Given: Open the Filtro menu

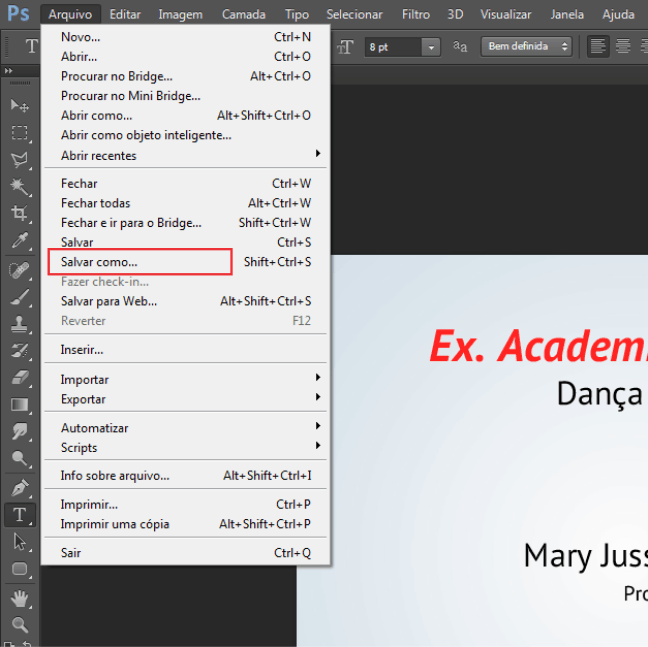Looking at the screenshot, I should (x=416, y=14).
